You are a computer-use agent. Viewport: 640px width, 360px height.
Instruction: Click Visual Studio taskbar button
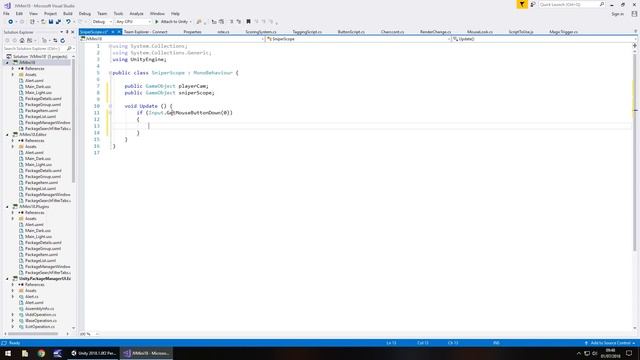pos(146,353)
